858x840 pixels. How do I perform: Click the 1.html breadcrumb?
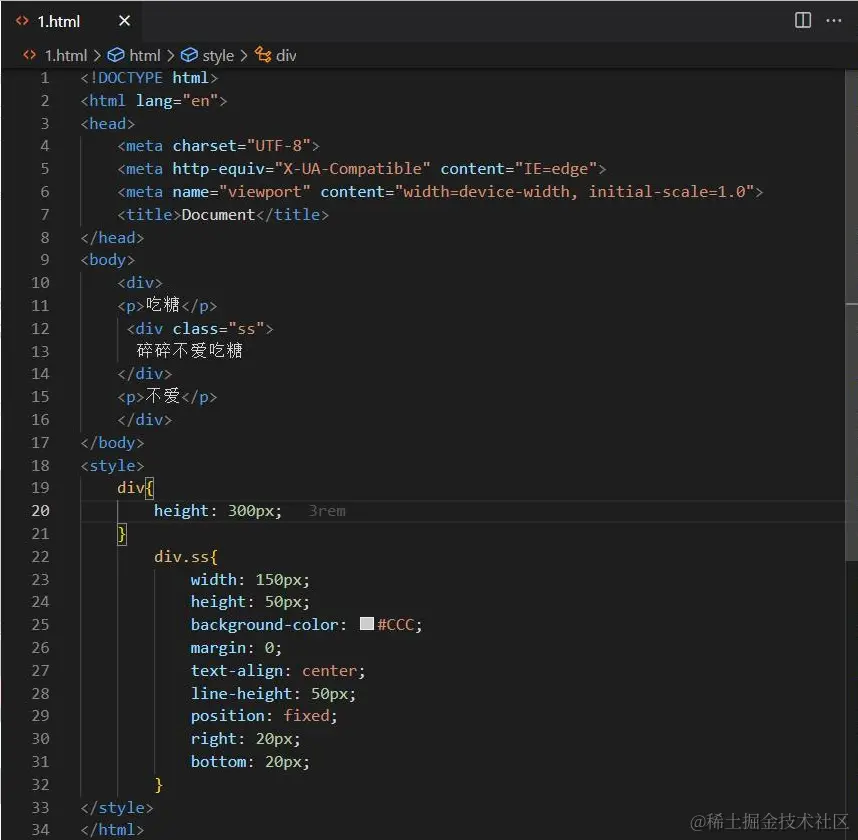pos(66,55)
